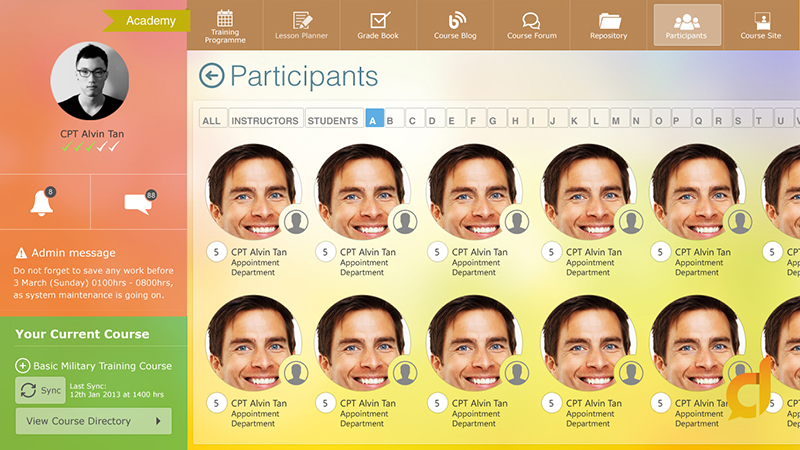Select the ALL filter tab
The image size is (800, 450).
coord(212,120)
